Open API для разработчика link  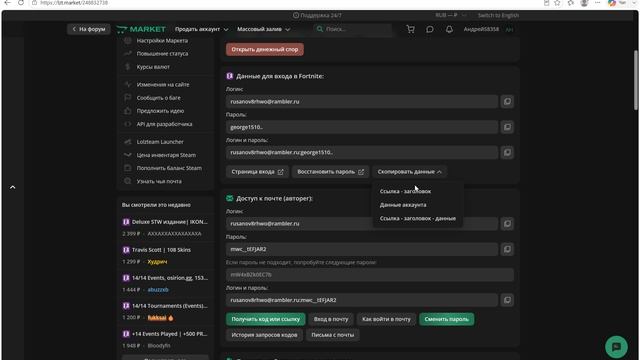point(164,124)
